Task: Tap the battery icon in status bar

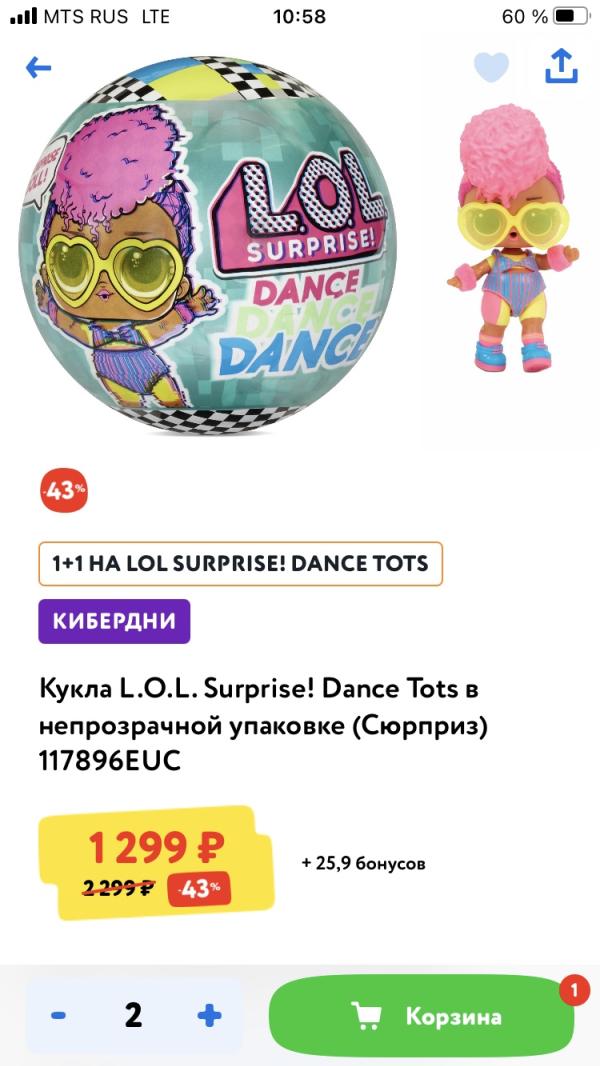Action: [570, 16]
